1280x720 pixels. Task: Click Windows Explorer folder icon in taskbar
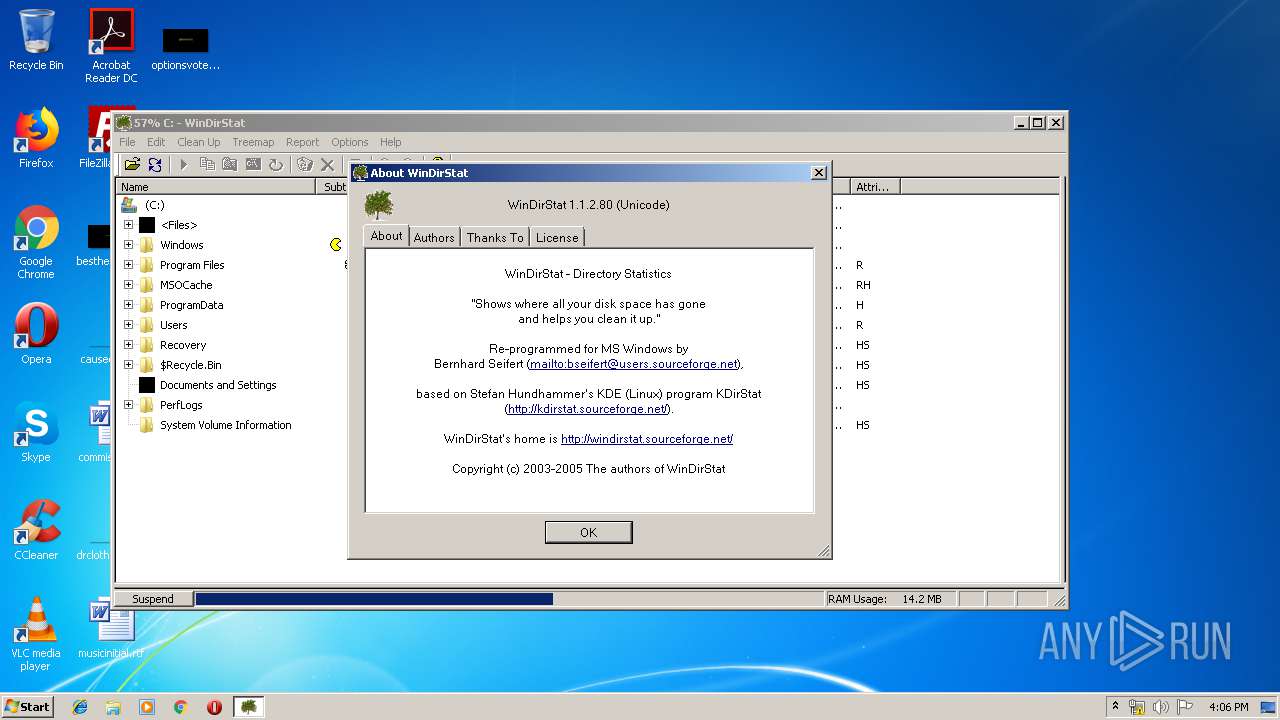113,707
